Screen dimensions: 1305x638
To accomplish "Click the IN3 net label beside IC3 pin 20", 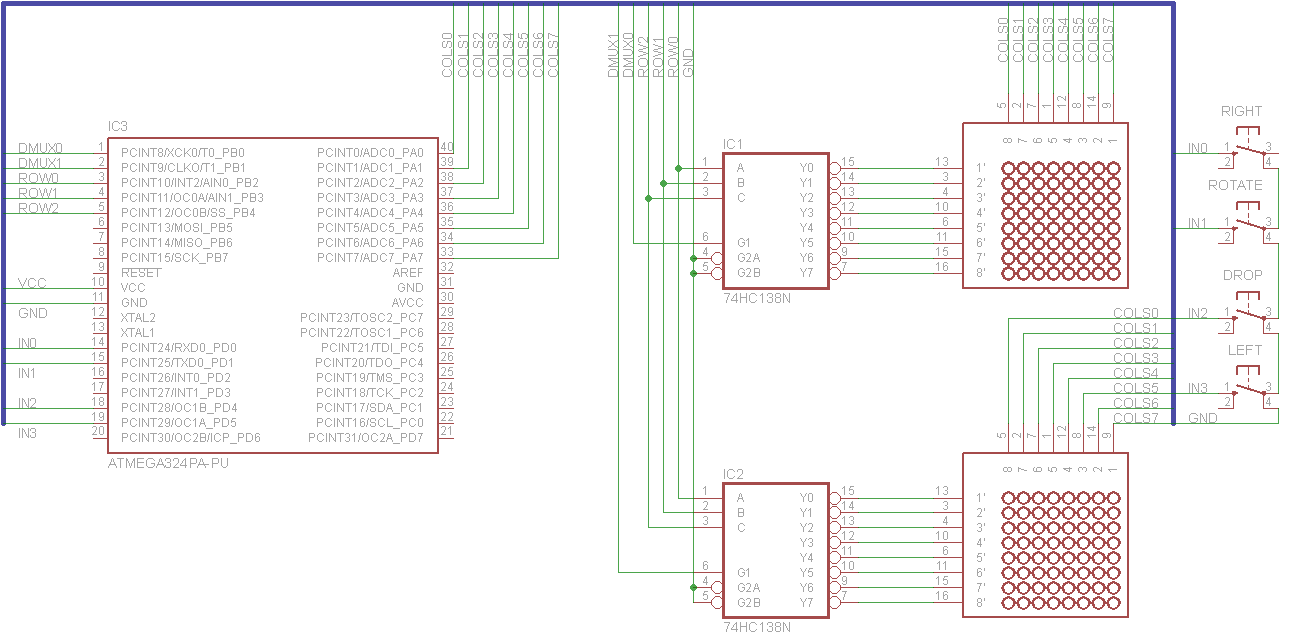I will (x=27, y=433).
